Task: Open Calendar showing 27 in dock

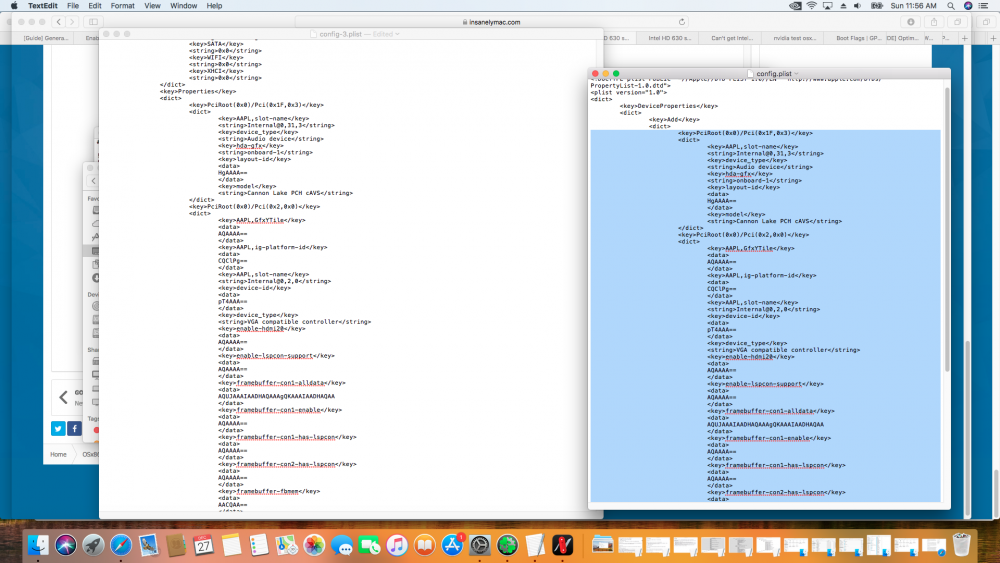Action: [x=203, y=545]
